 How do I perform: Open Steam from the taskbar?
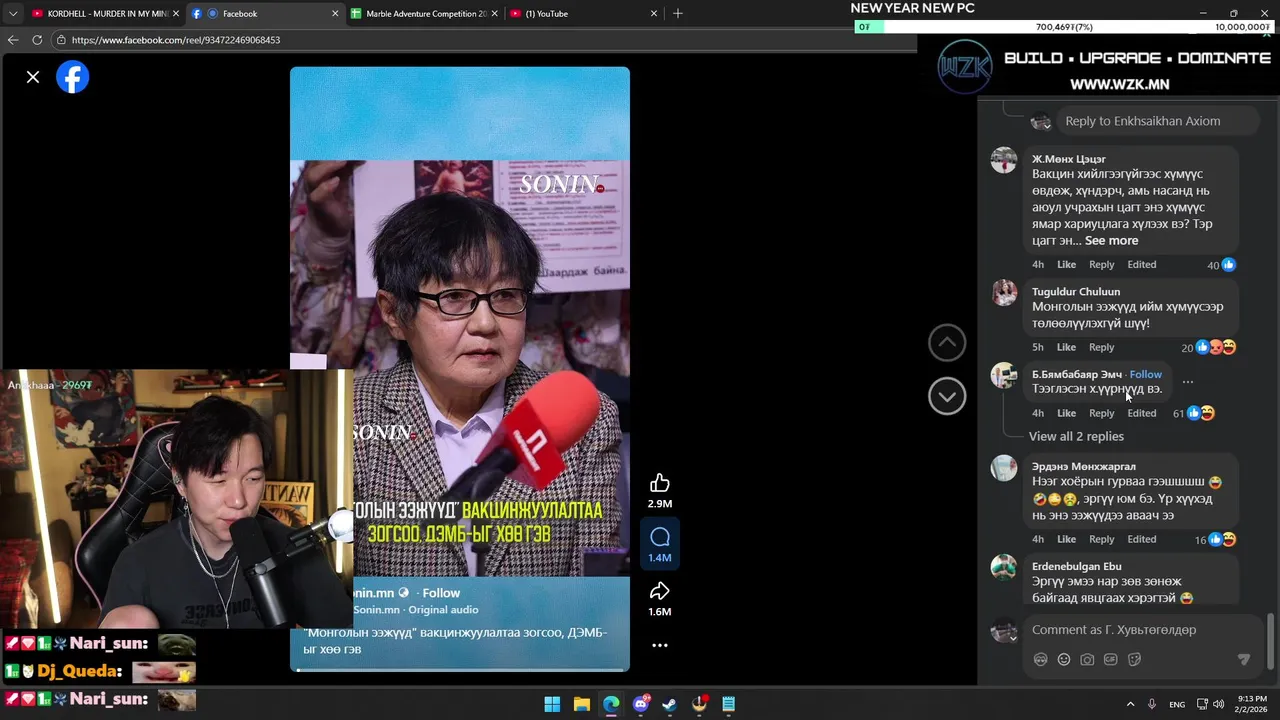click(670, 704)
